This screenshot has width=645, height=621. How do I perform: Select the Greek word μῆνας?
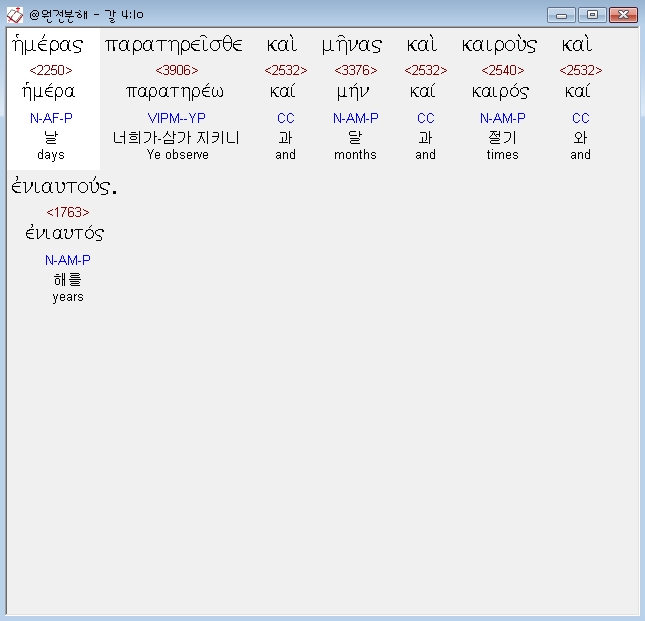(352, 44)
